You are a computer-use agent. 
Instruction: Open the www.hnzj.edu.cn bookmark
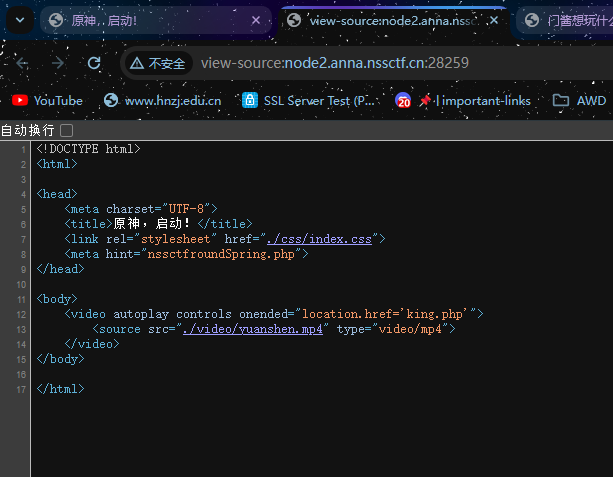pos(163,101)
